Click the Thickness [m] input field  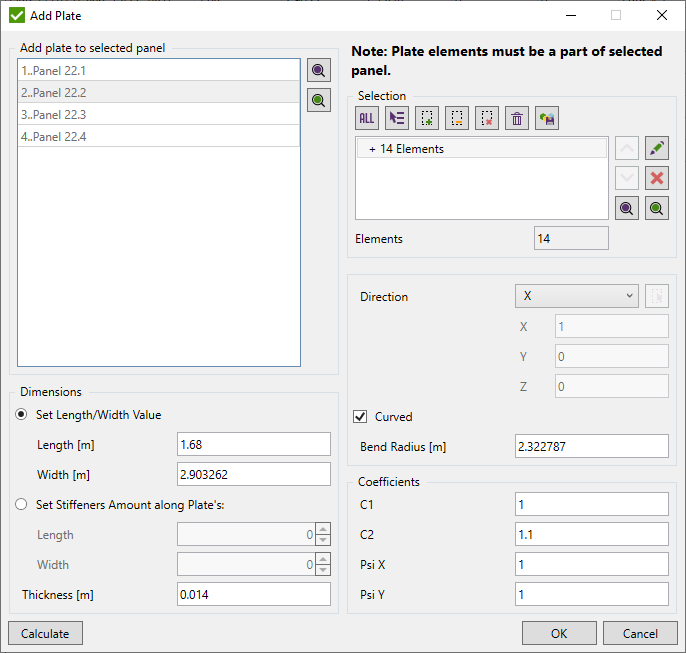tap(254, 594)
